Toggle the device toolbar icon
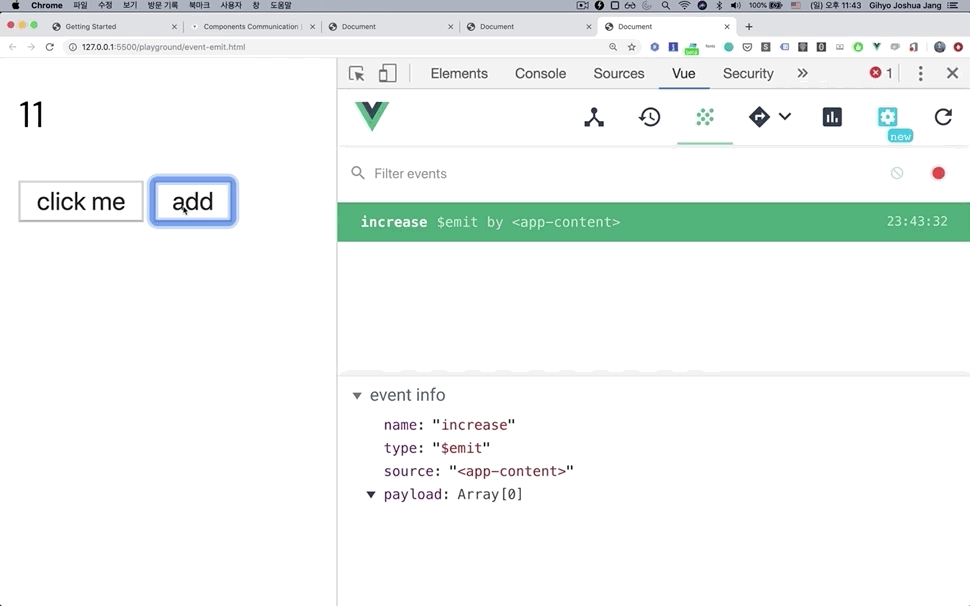970x606 pixels. [x=387, y=74]
